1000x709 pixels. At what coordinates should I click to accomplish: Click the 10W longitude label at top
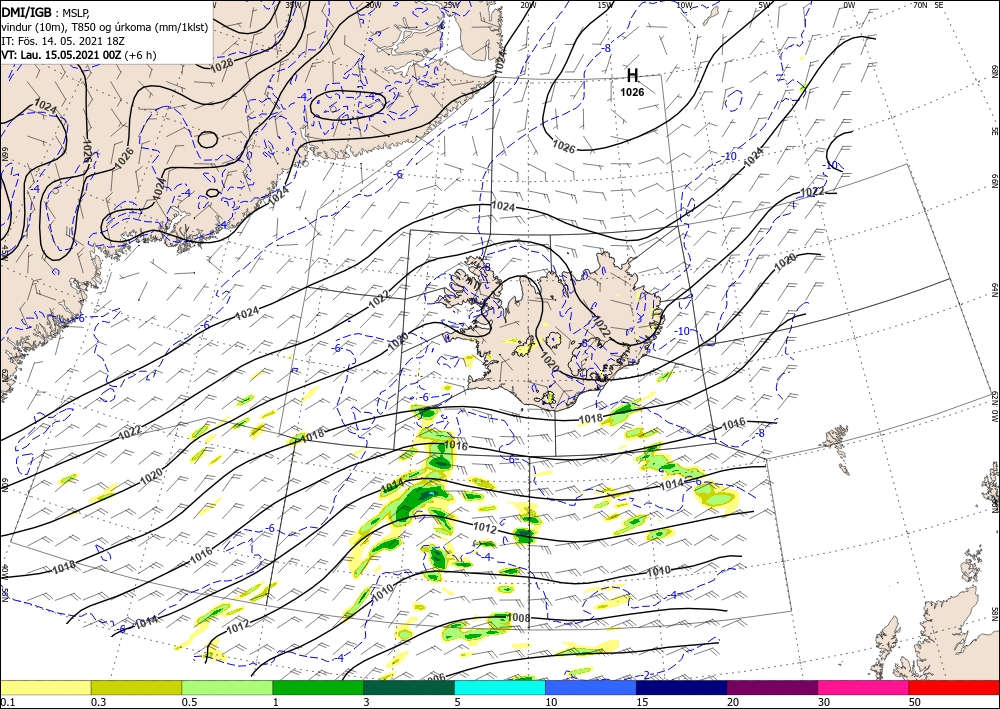pos(685,5)
